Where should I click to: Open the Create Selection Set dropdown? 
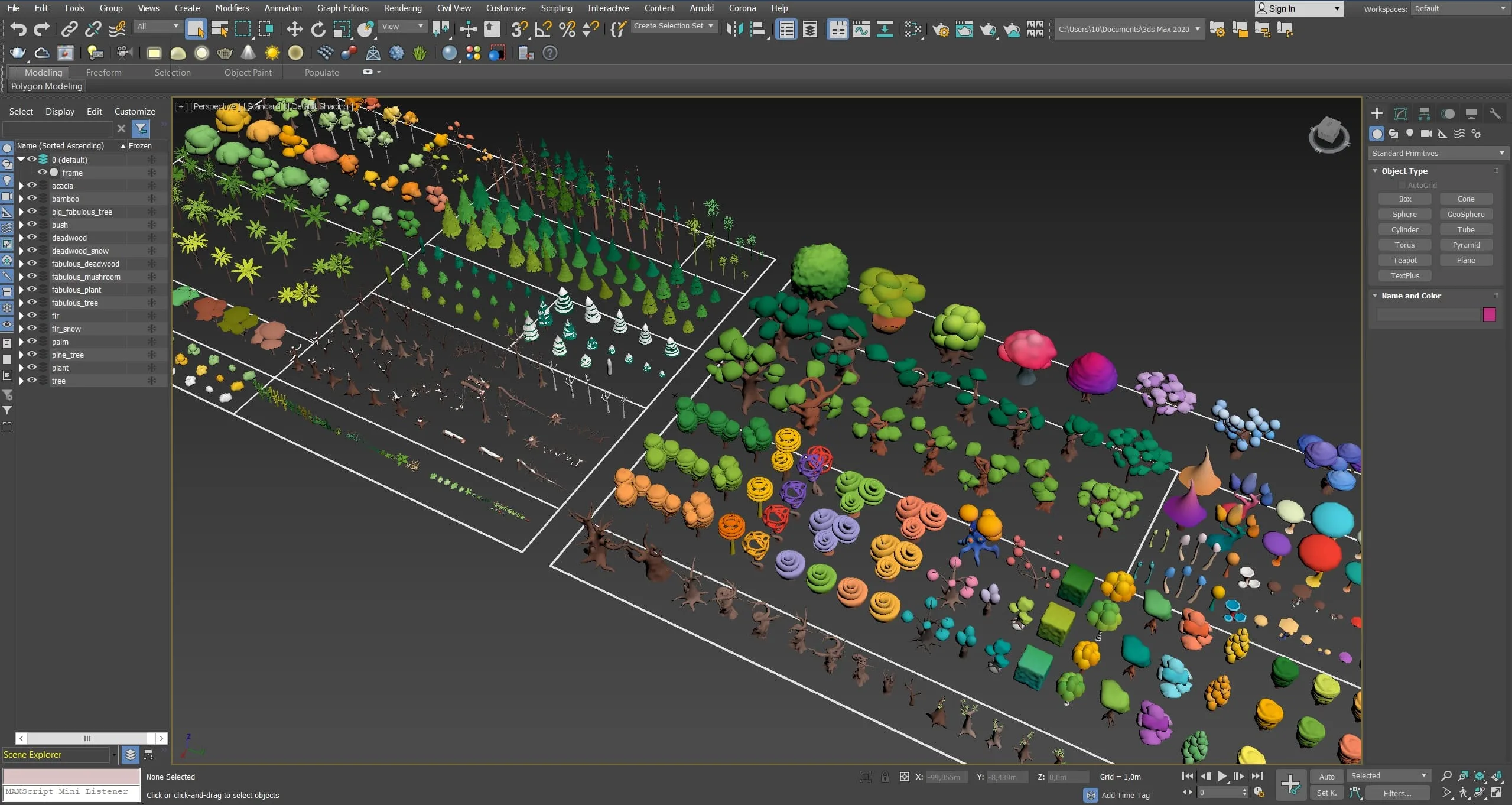pyautogui.click(x=674, y=26)
